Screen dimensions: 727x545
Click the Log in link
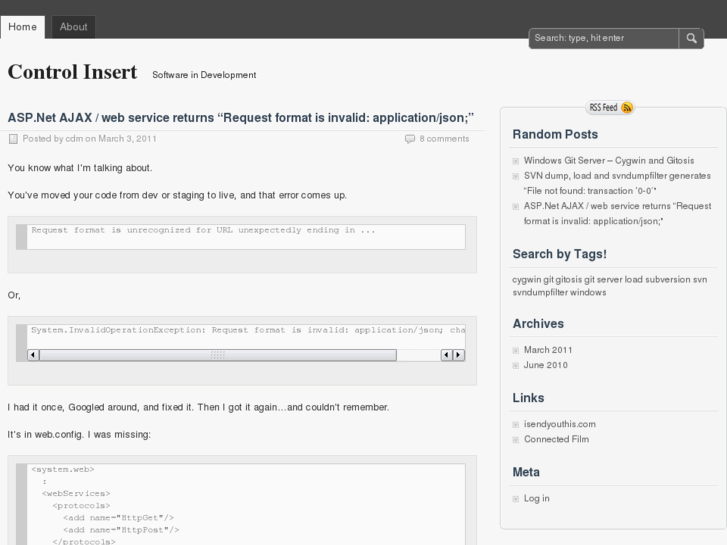[536, 498]
